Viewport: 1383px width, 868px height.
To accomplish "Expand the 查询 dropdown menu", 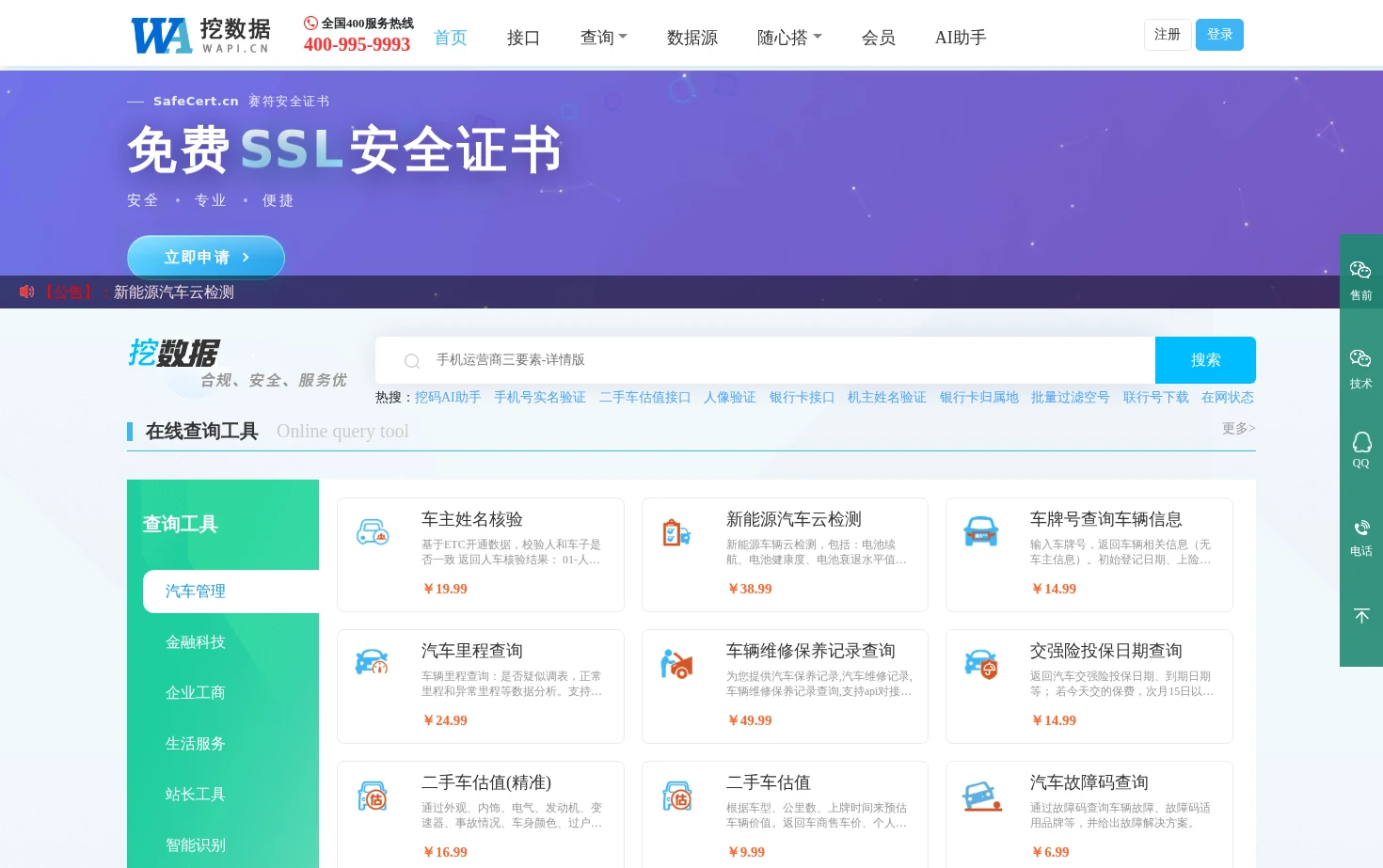I will click(603, 38).
